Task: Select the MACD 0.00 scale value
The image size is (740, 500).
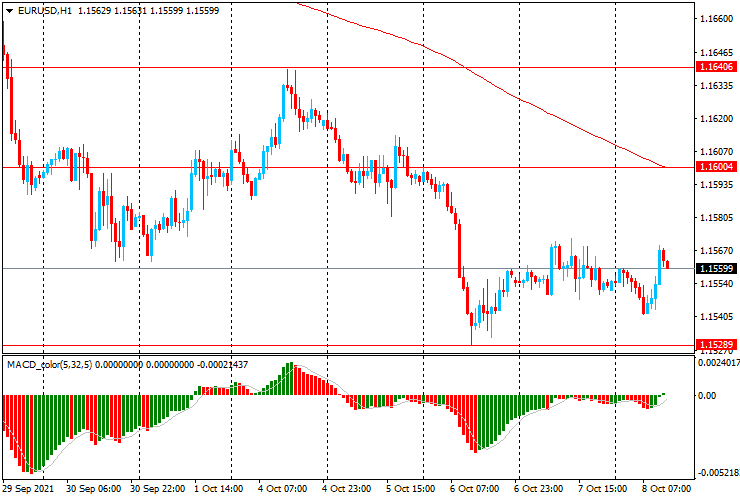Action: (x=707, y=395)
